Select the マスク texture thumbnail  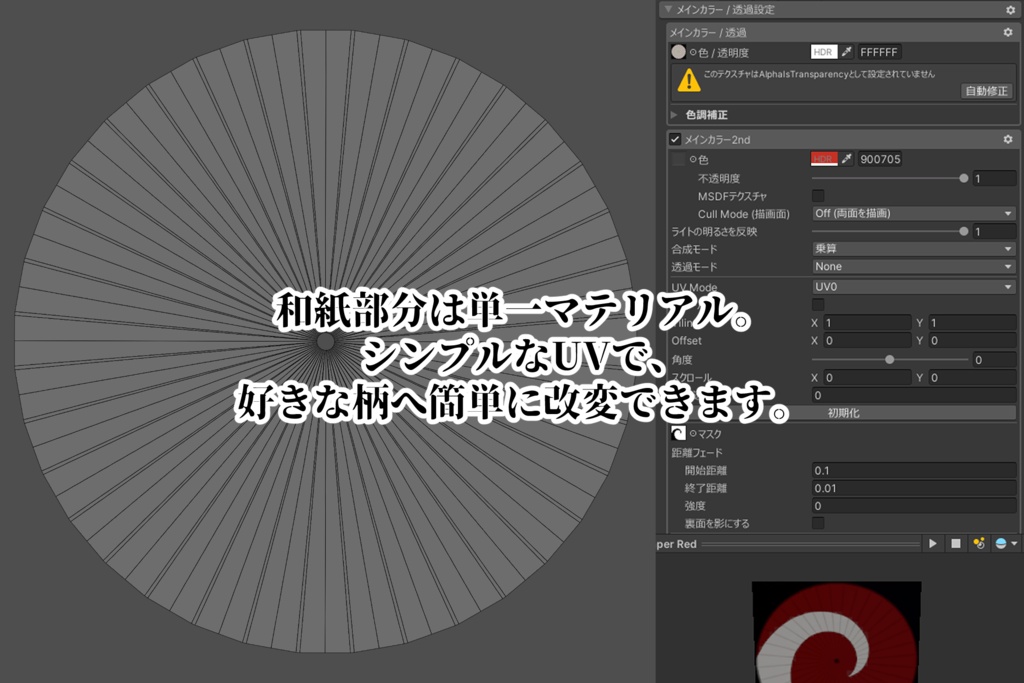coord(679,434)
